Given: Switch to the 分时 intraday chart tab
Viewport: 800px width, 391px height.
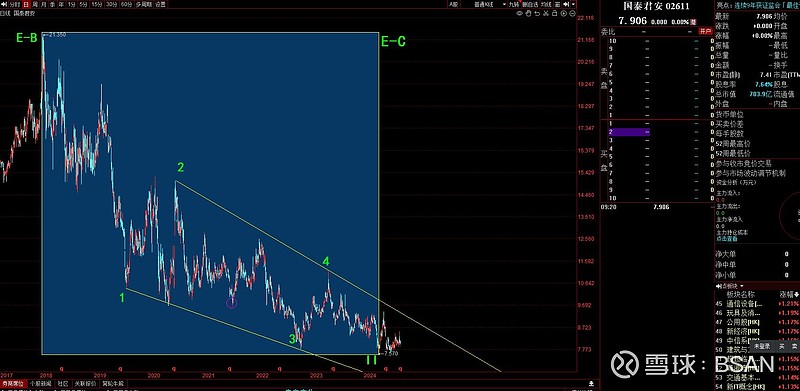Looking at the screenshot, I should [15, 5].
